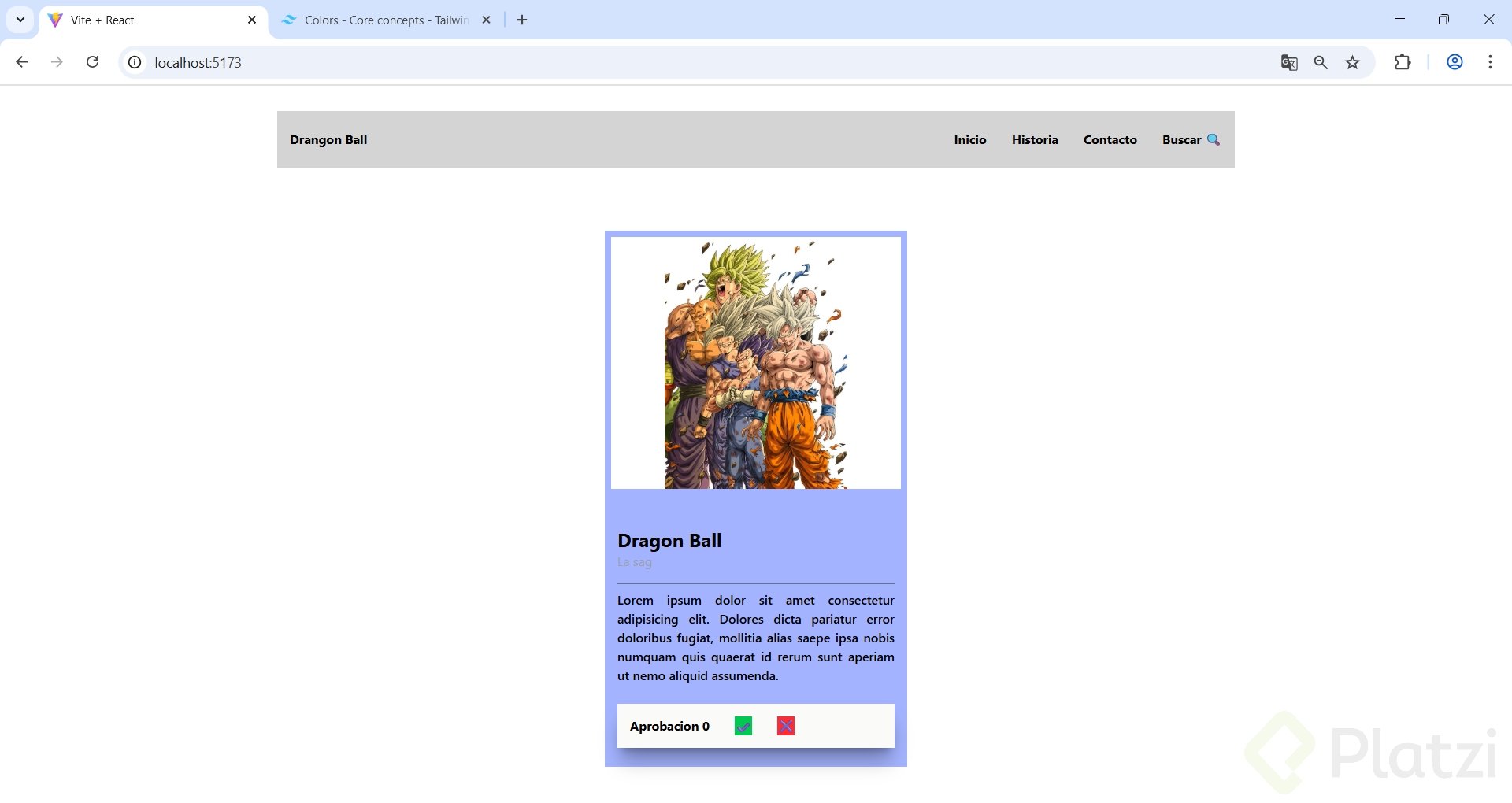Click the Dragon Ball card heading
This screenshot has height=803, width=1512.
click(669, 541)
